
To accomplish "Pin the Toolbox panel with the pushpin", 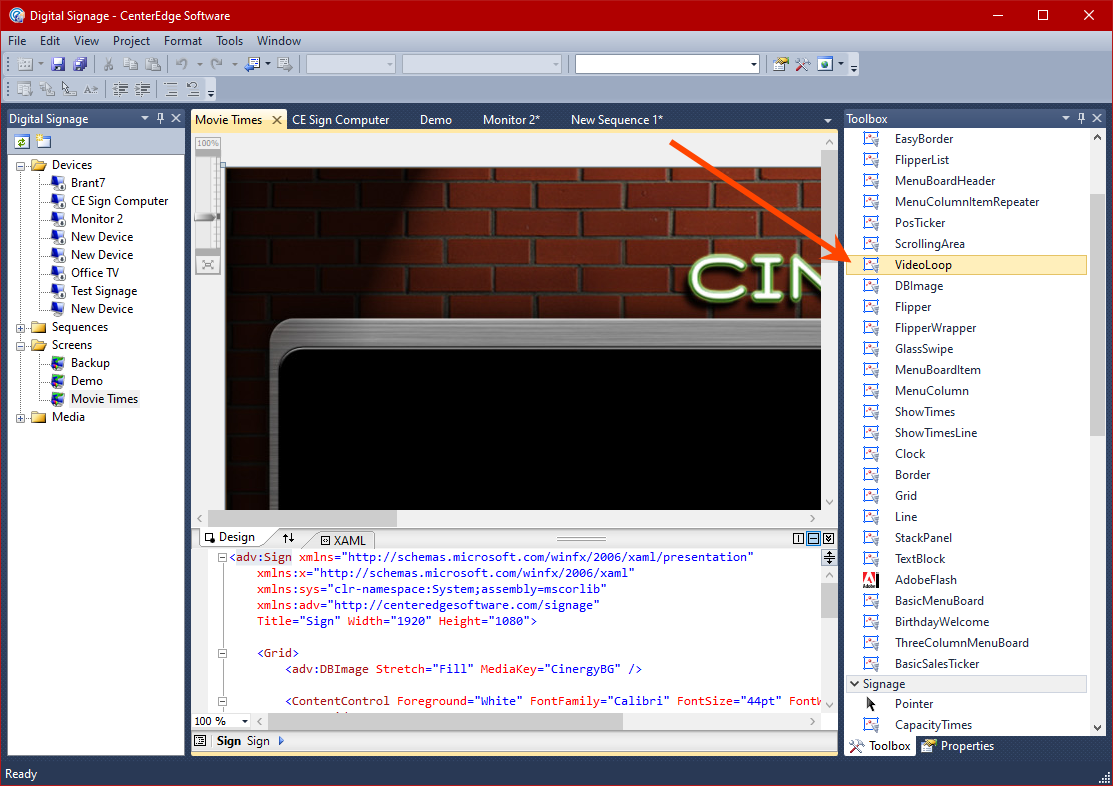I will pyautogui.click(x=1081, y=119).
